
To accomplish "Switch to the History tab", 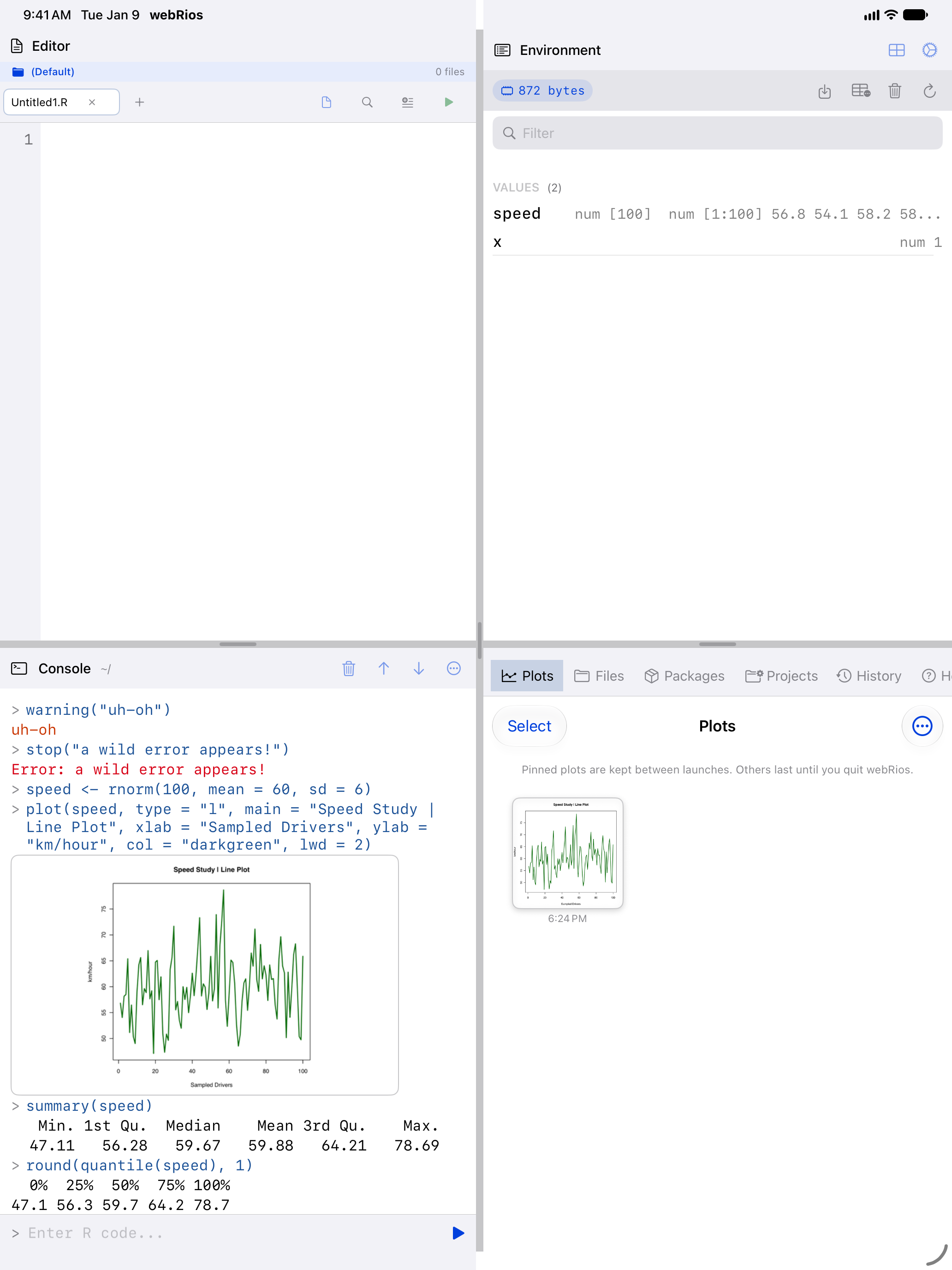I will pos(869,676).
